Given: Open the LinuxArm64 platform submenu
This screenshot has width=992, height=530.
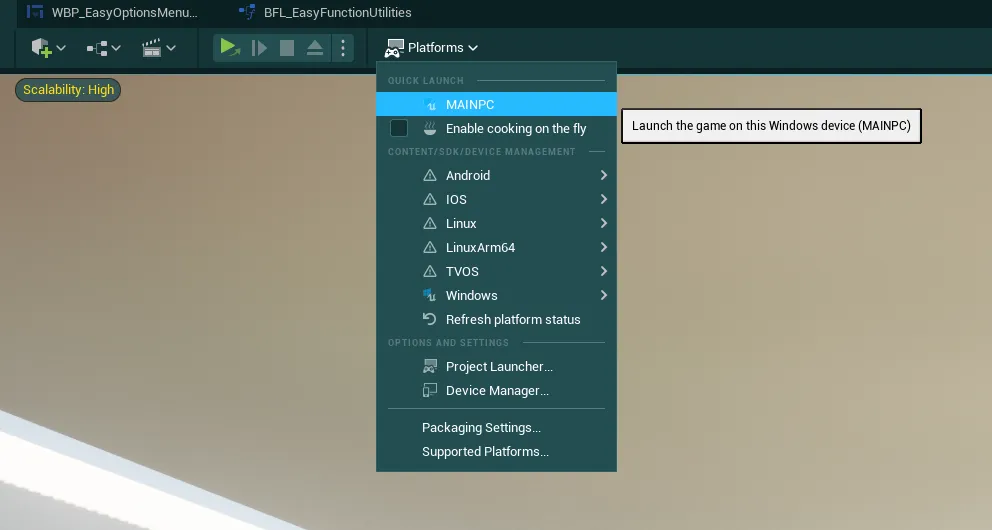Looking at the screenshot, I should point(496,247).
